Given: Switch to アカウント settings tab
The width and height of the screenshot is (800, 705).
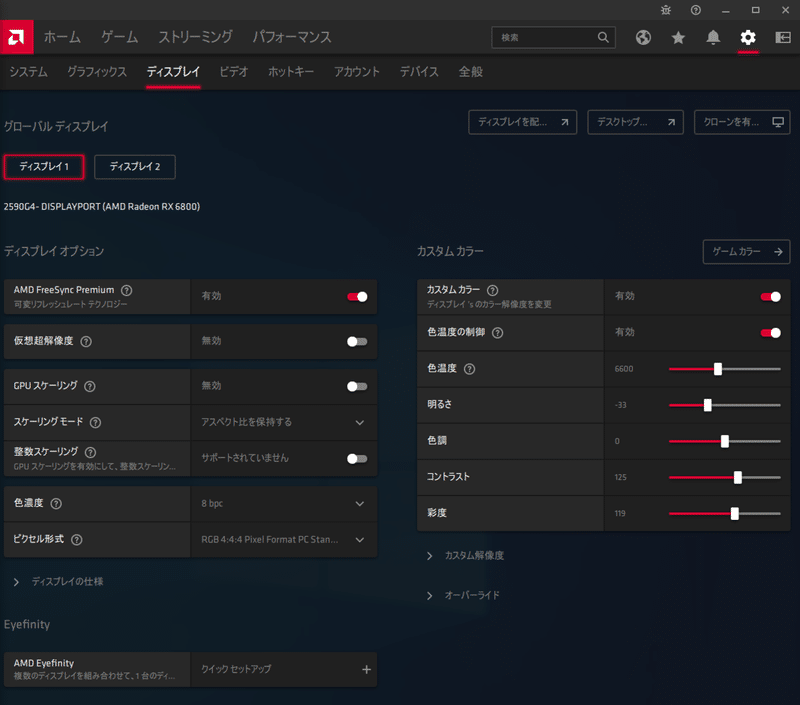Looking at the screenshot, I should point(357,72).
